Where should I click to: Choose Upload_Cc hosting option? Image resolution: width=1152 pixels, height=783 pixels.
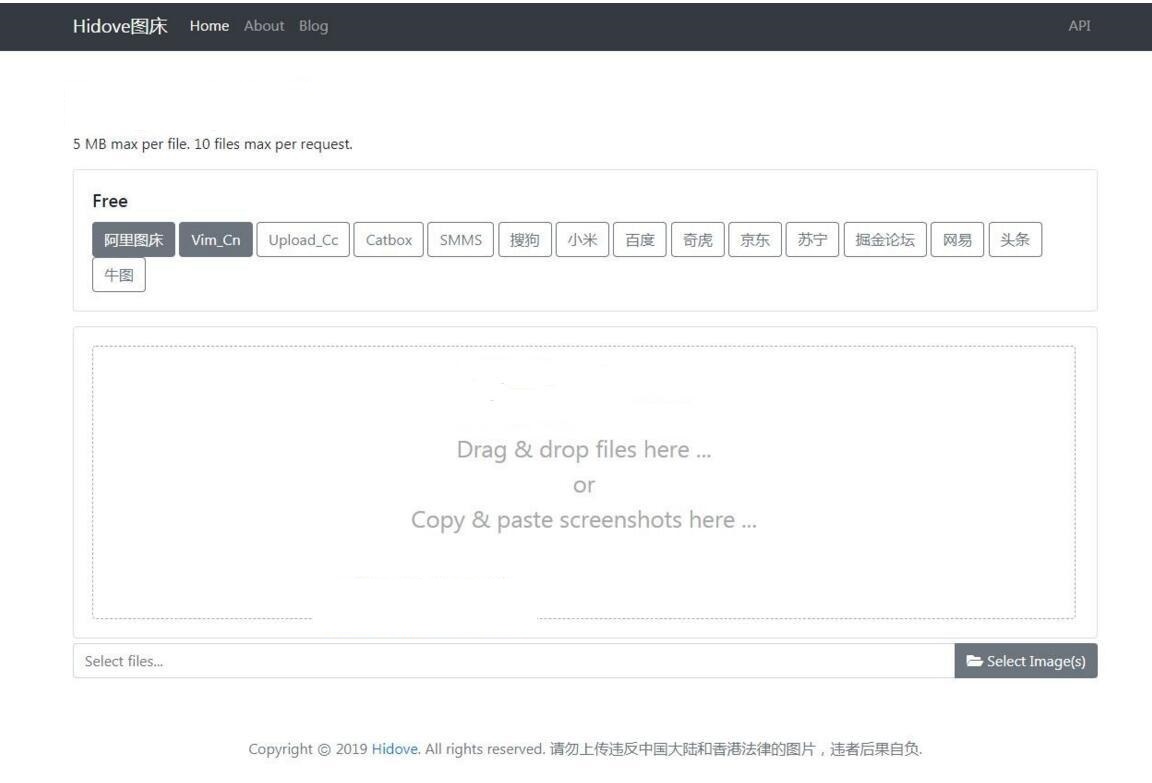point(302,239)
